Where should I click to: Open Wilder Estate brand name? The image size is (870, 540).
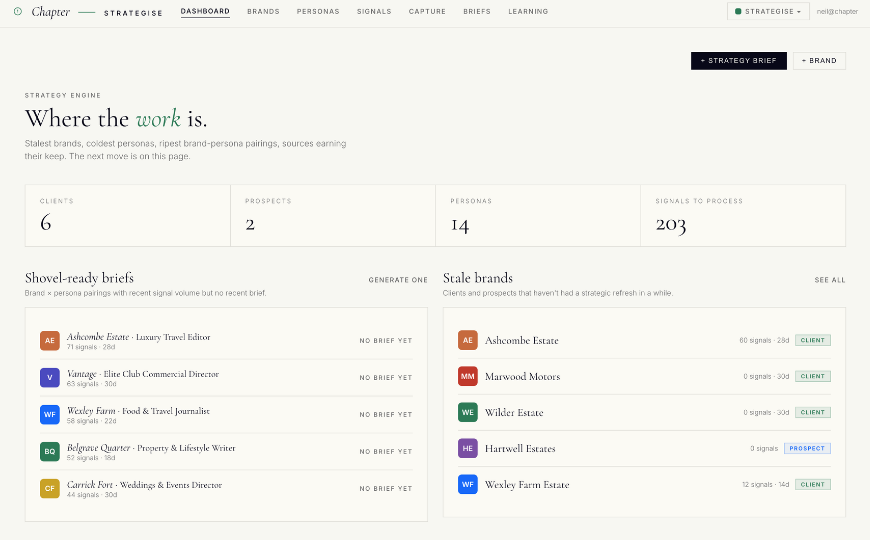coord(514,412)
